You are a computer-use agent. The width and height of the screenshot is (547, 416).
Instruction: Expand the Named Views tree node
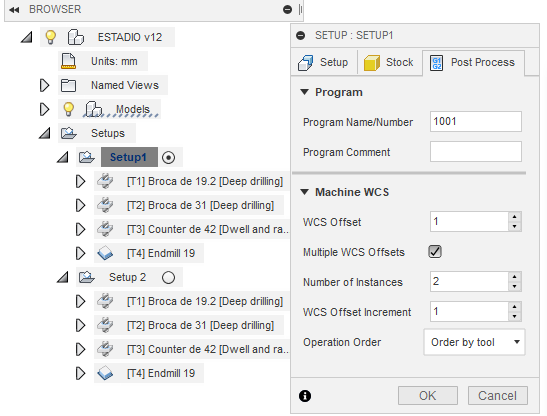click(44, 85)
